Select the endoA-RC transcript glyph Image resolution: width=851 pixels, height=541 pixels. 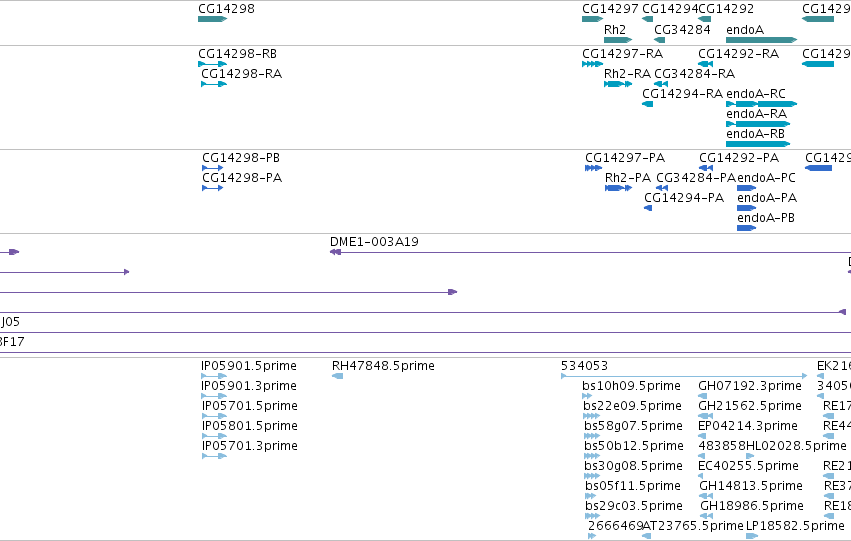(761, 104)
